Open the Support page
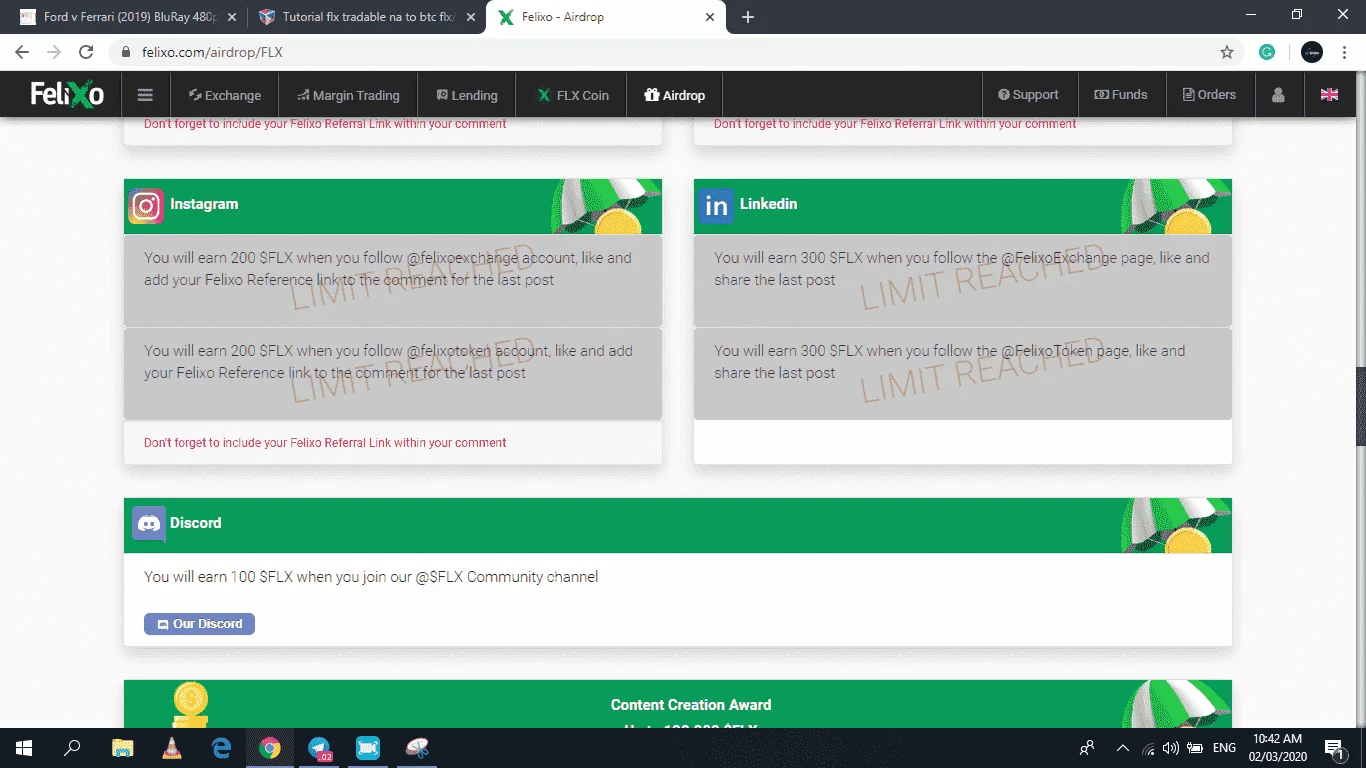This screenshot has height=768, width=1366. coord(1028,95)
